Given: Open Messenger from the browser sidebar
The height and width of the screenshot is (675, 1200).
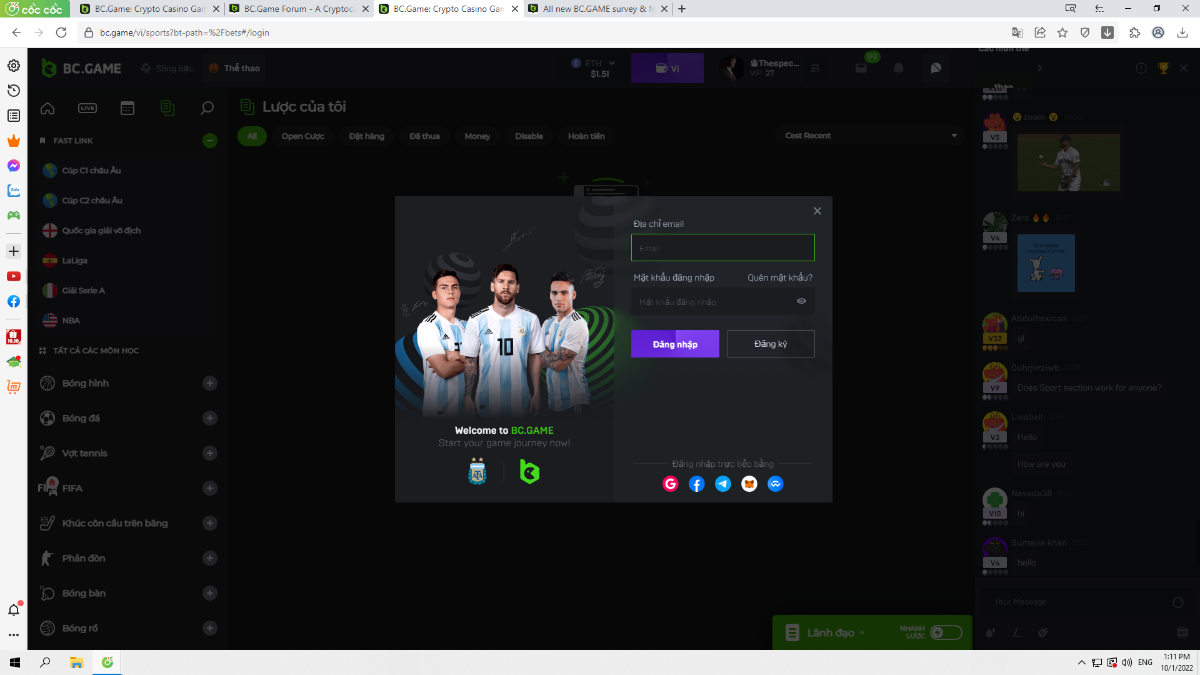Looking at the screenshot, I should [x=14, y=166].
